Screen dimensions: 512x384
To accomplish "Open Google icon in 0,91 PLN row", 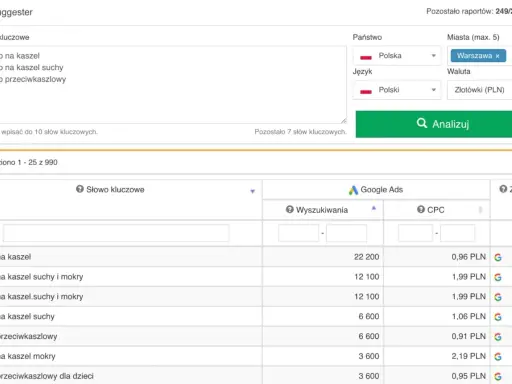I will click(498, 337).
